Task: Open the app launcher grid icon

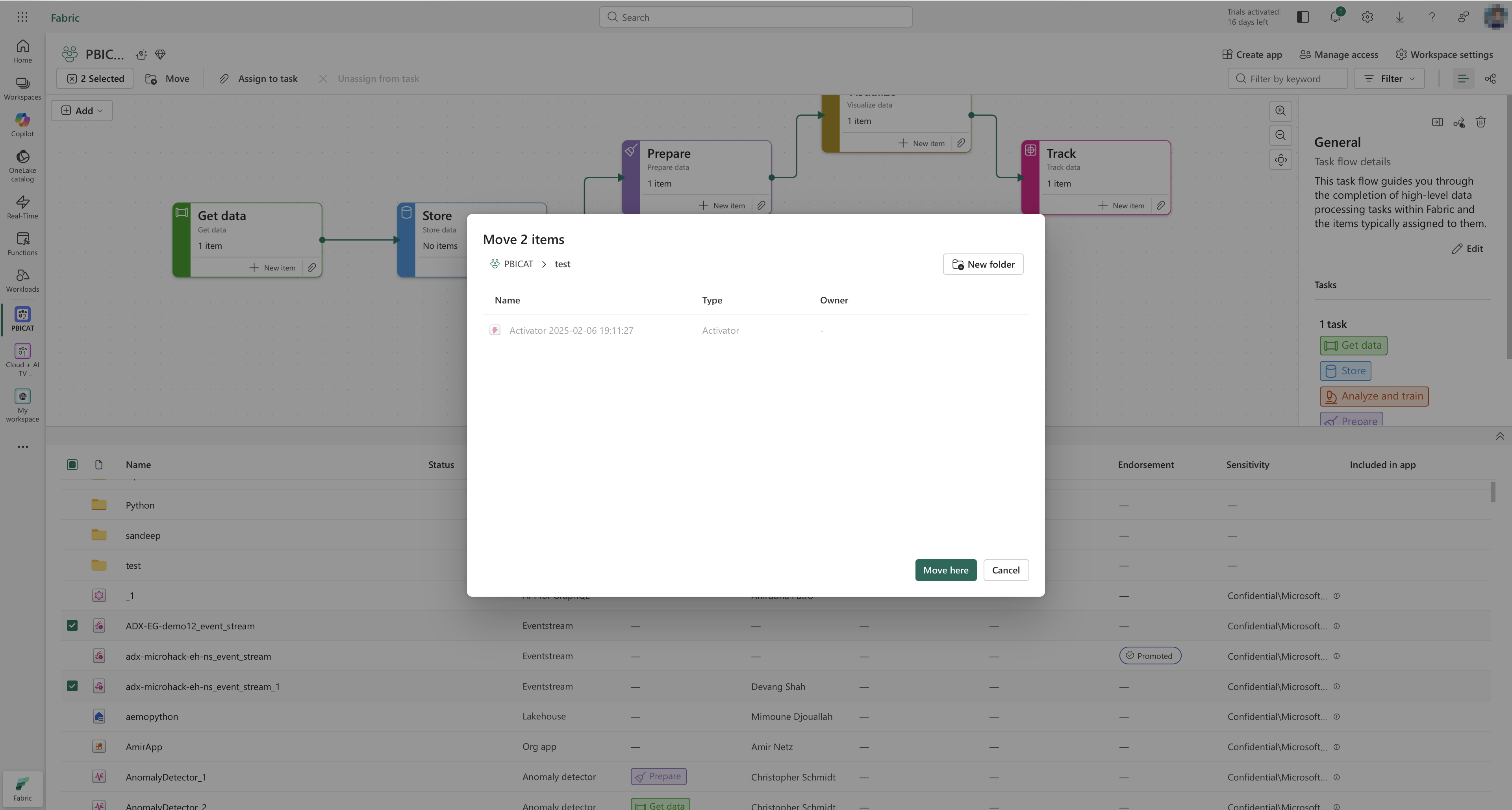Action: click(22, 17)
